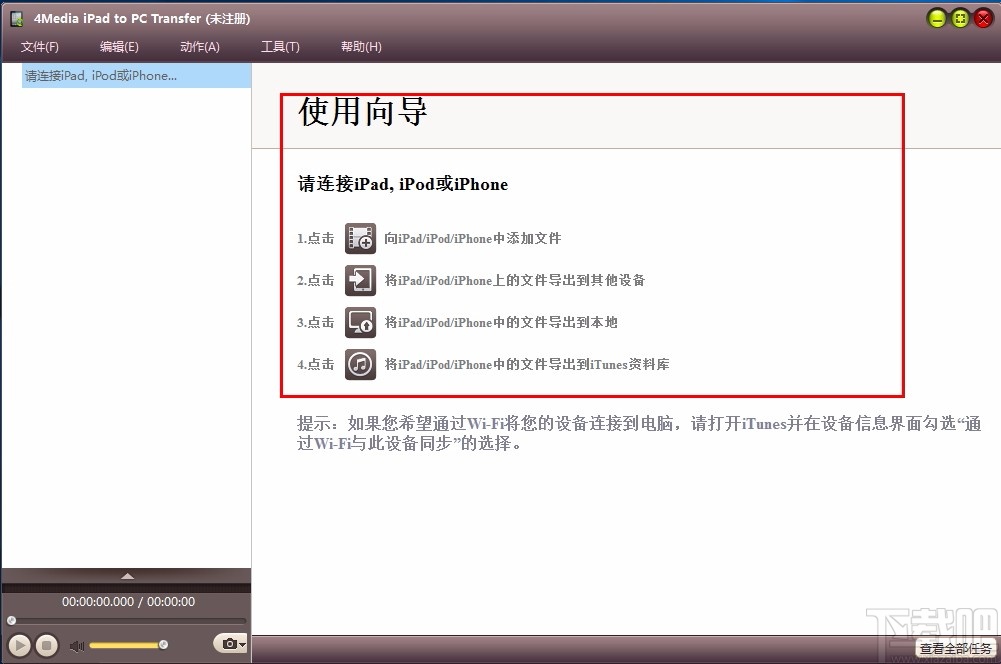Select 请连接iPad entry in sidebar

coord(100,74)
